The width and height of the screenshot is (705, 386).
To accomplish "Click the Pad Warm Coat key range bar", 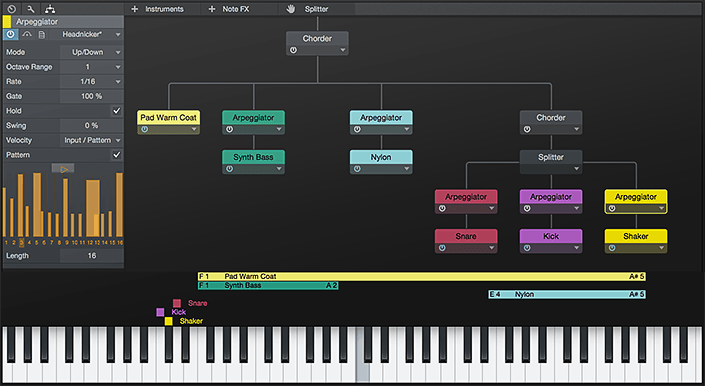I will click(x=422, y=276).
